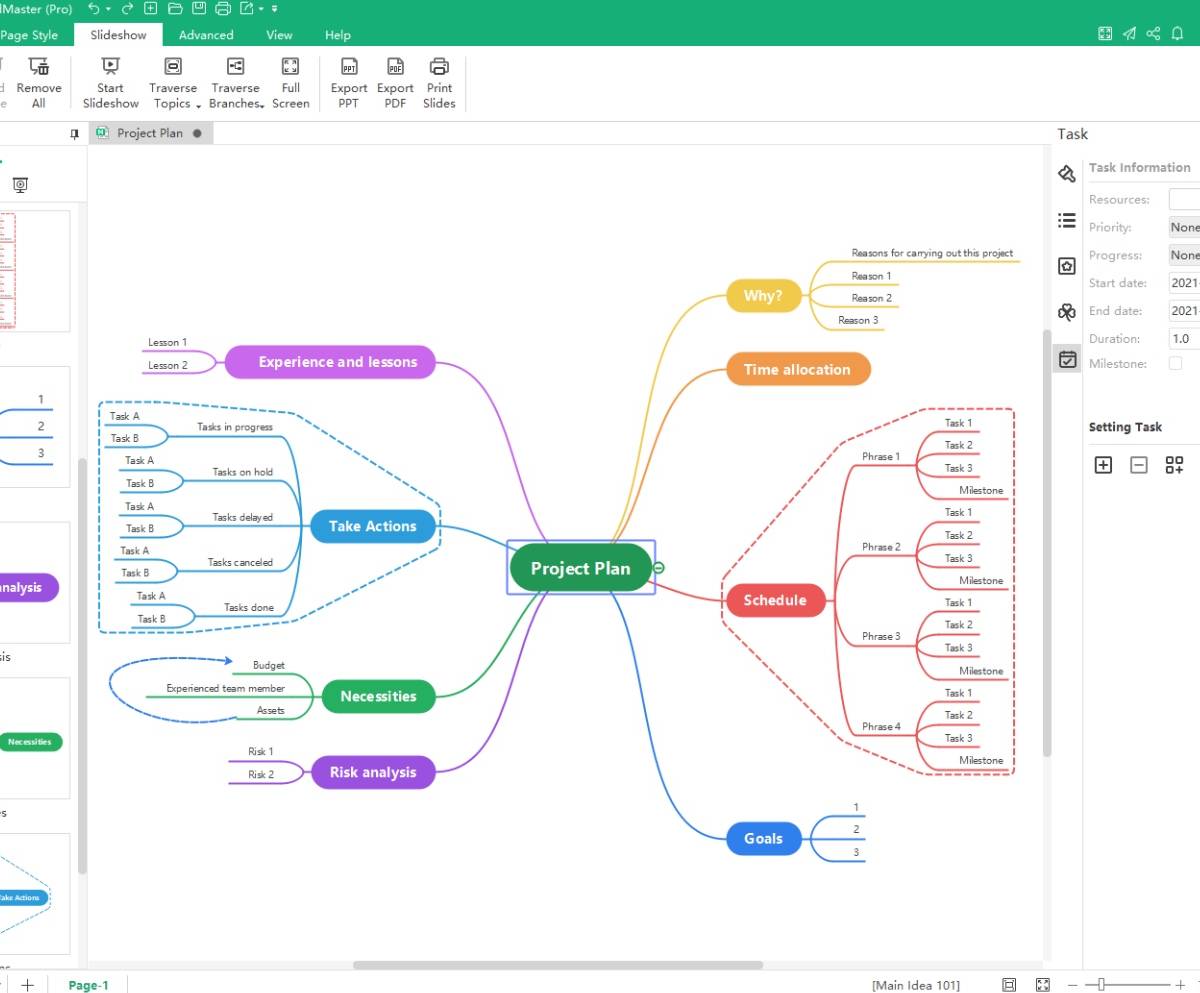Switch to the Advanced ribbon tab

tap(206, 35)
